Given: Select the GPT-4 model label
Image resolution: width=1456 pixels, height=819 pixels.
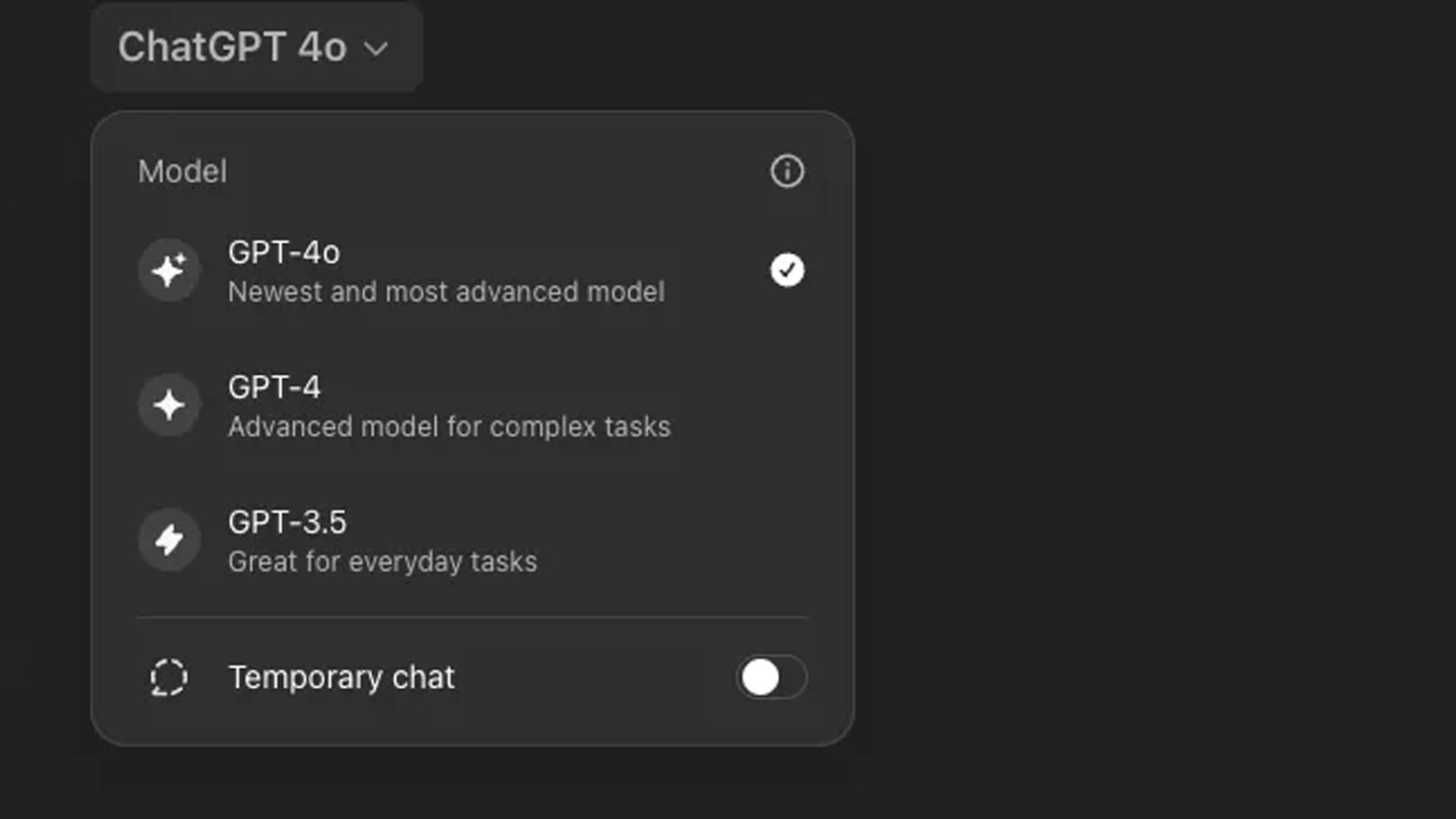Looking at the screenshot, I should (274, 387).
